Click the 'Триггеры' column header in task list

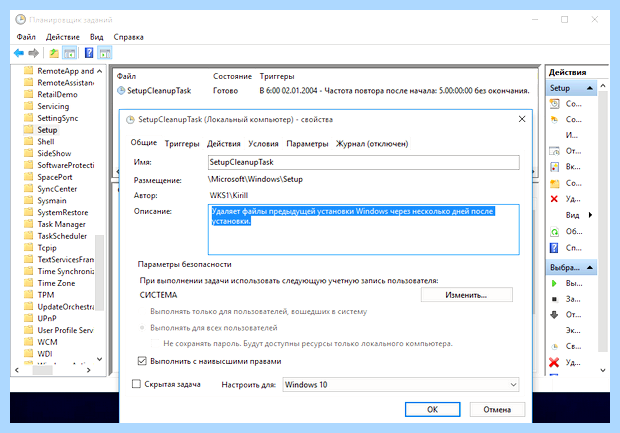[x=277, y=76]
